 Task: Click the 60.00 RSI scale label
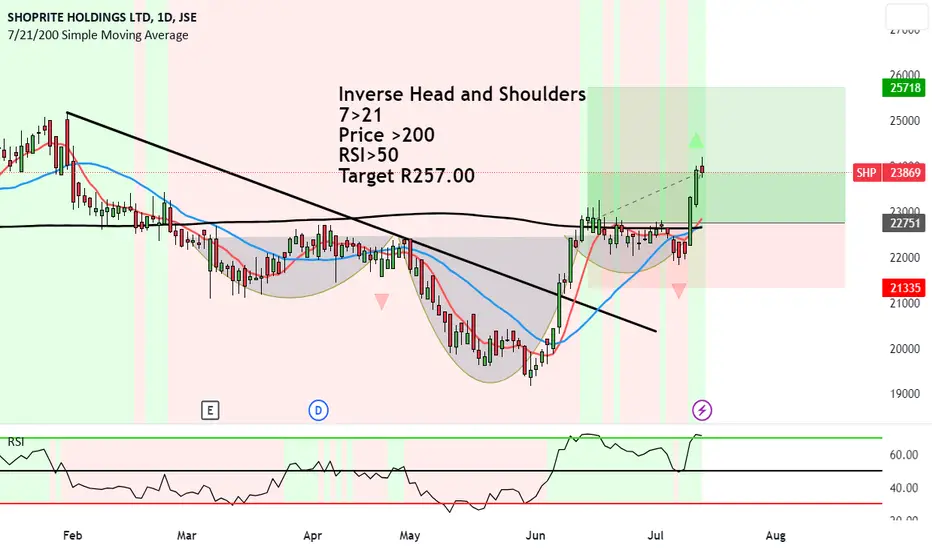pyautogui.click(x=903, y=455)
